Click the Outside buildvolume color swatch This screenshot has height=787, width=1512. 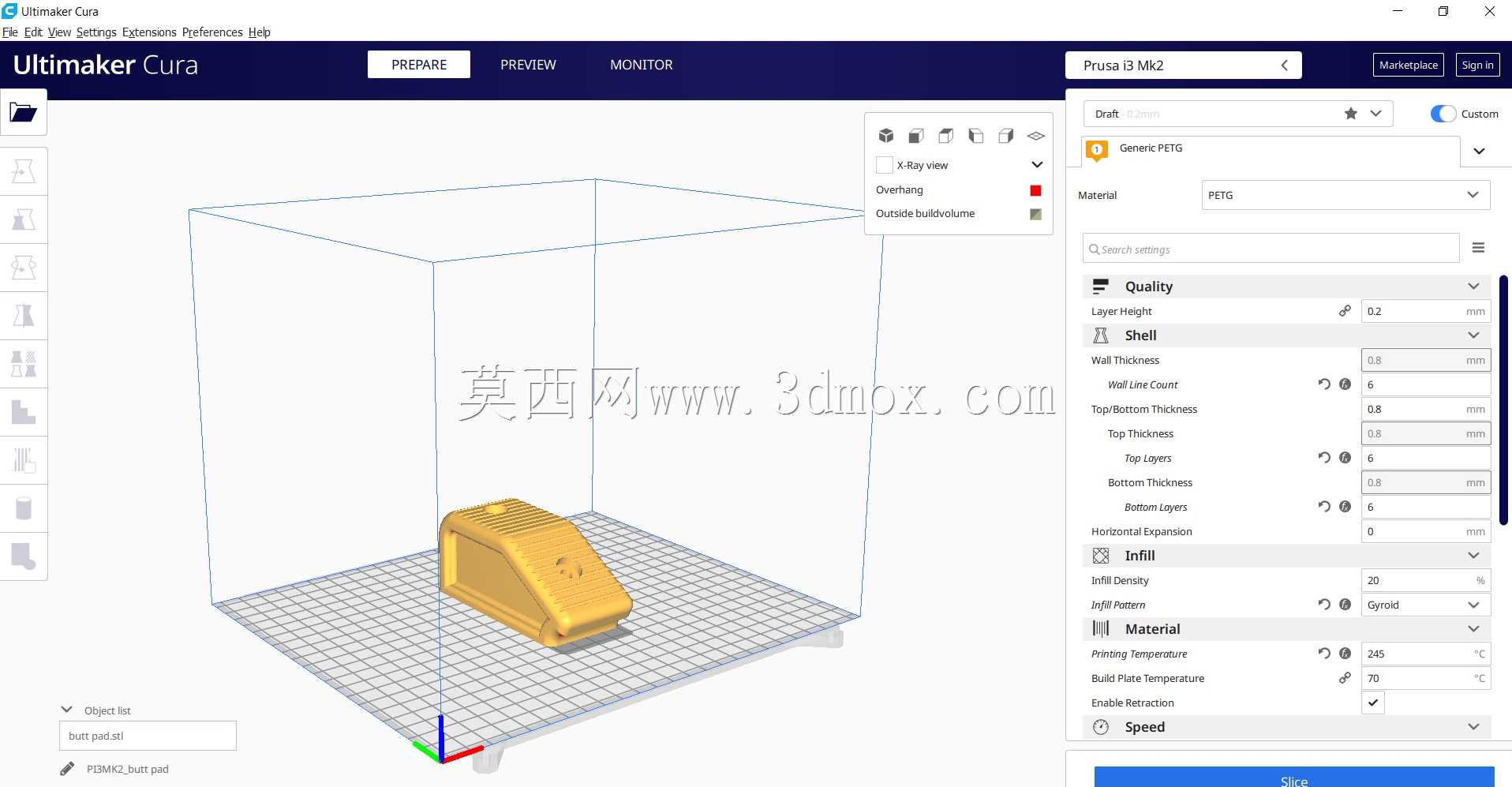pyautogui.click(x=1036, y=214)
